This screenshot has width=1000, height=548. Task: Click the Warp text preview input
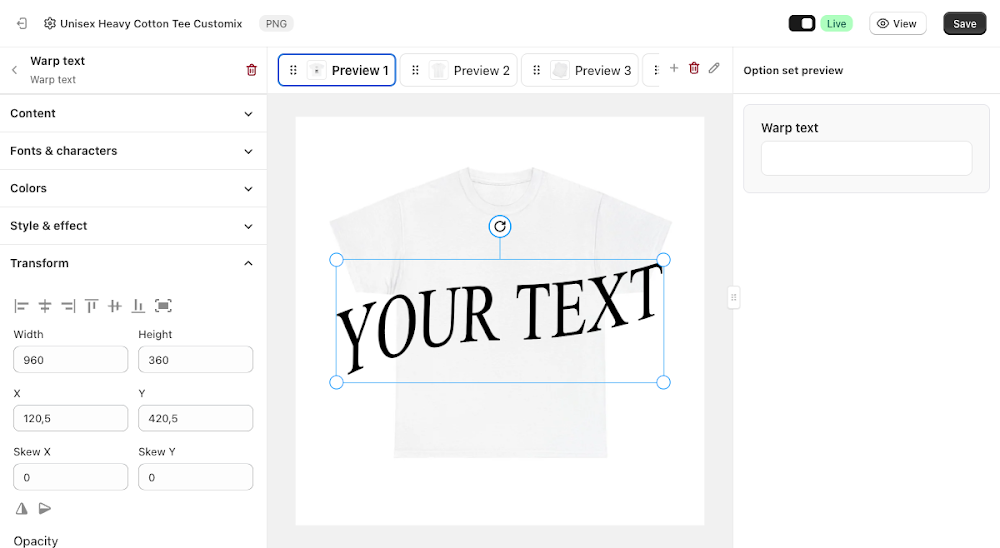pyautogui.click(x=866, y=158)
